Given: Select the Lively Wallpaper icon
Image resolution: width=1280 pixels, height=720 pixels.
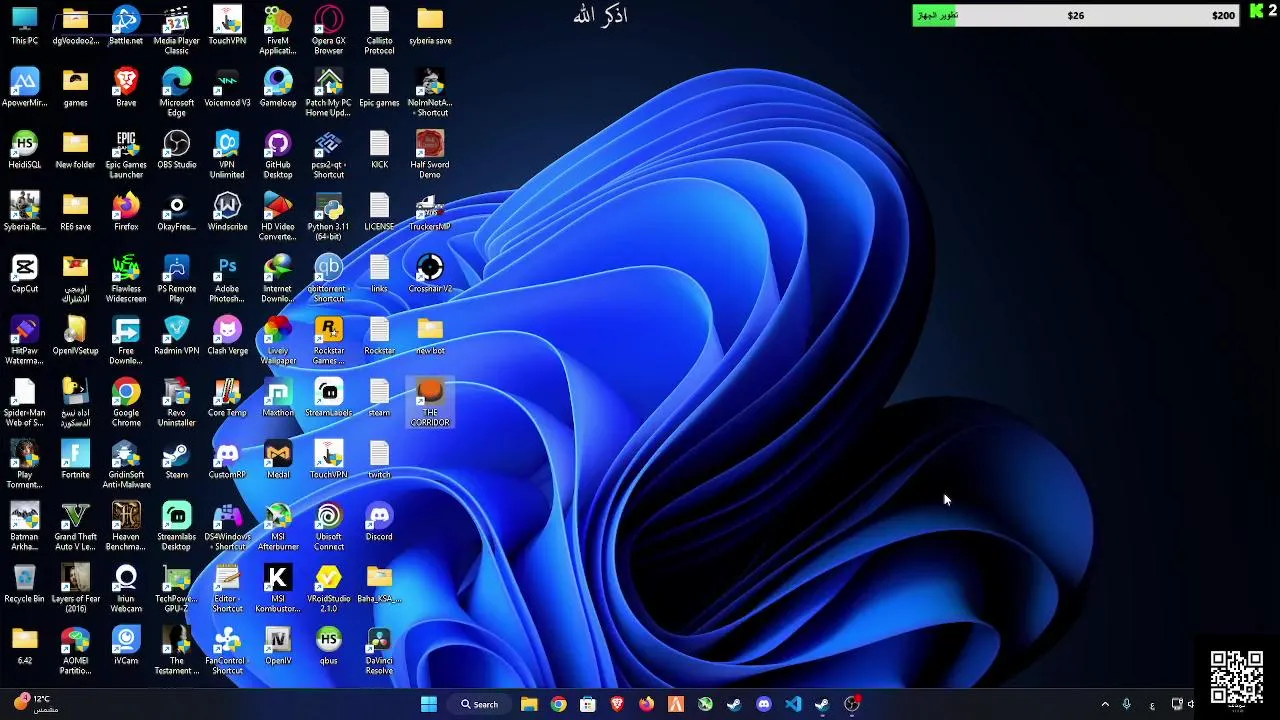Looking at the screenshot, I should tap(278, 341).
